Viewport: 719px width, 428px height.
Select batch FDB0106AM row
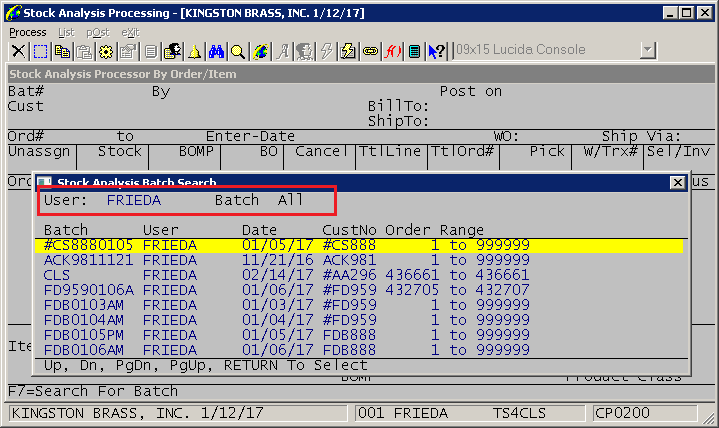(359, 350)
